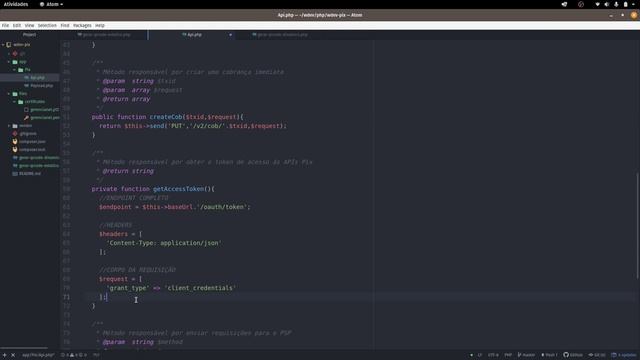Open the Help menu

tap(100, 25)
